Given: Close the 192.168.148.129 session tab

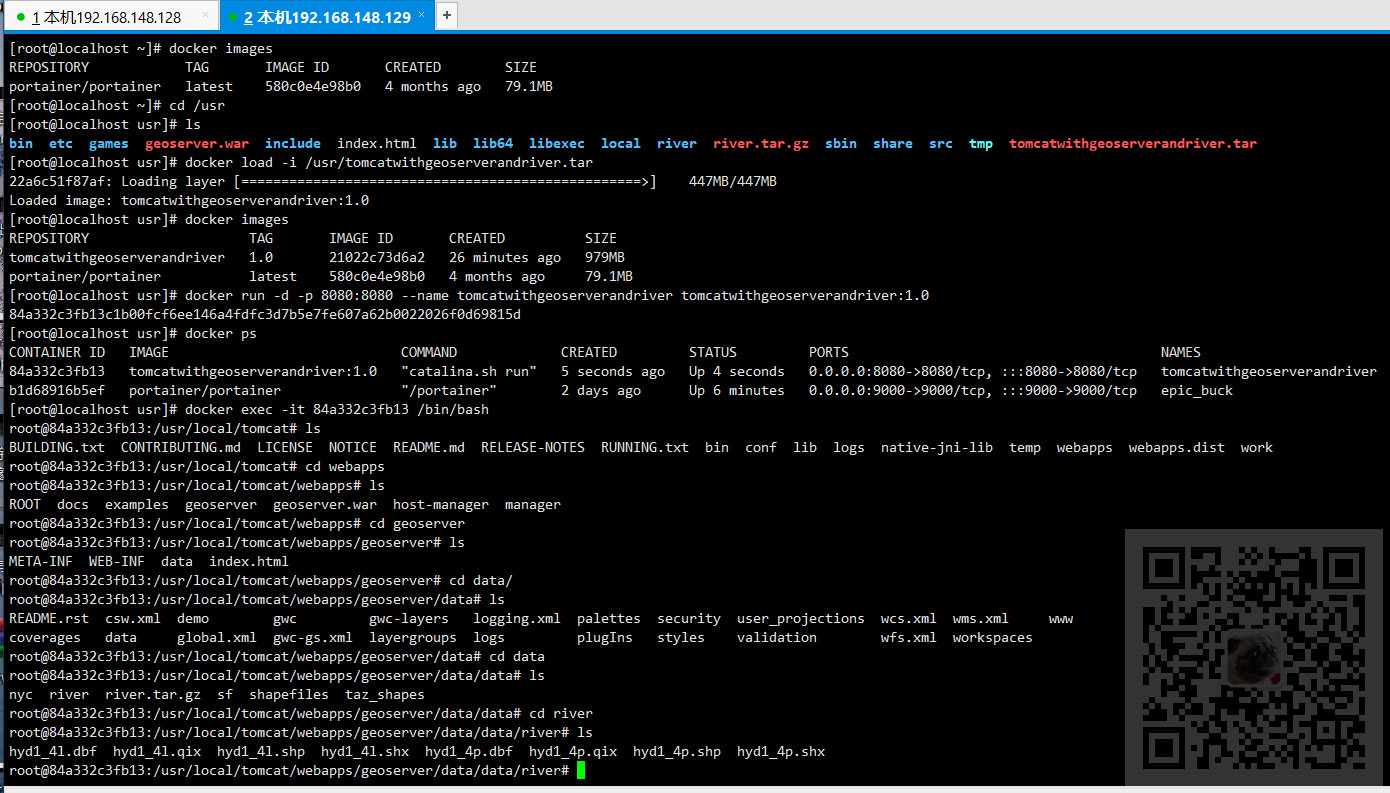Looking at the screenshot, I should click(421, 17).
